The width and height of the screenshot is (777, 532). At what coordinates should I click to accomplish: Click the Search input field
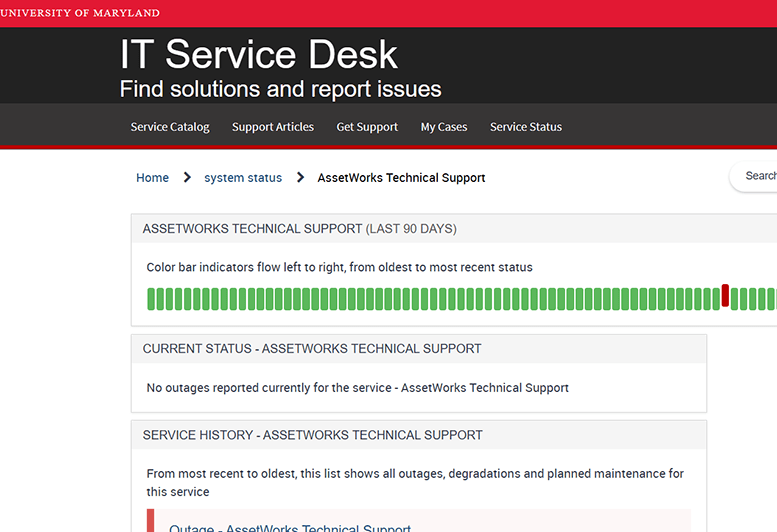click(x=754, y=176)
